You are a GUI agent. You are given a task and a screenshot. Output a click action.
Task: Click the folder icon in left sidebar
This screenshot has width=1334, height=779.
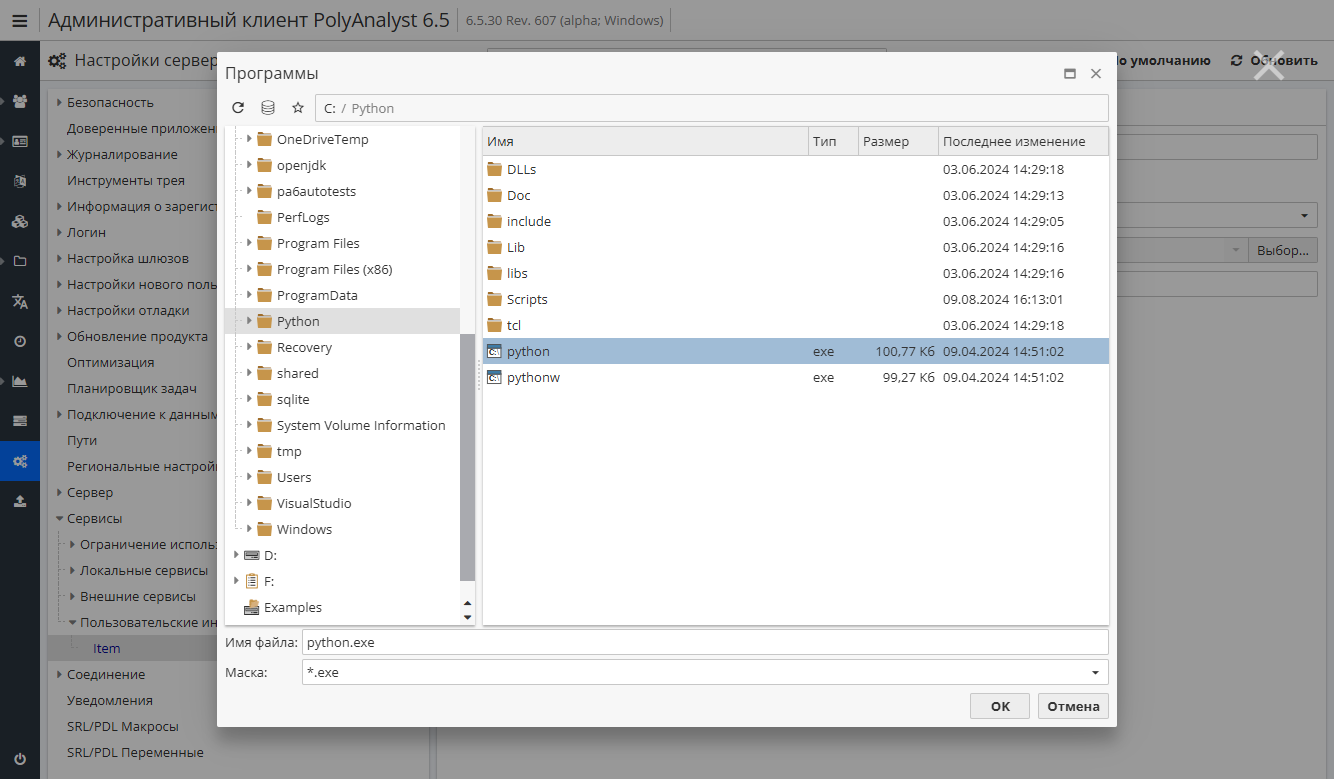pos(20,262)
